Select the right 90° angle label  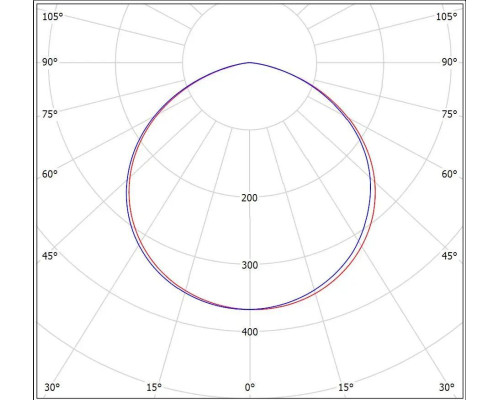pos(449,62)
